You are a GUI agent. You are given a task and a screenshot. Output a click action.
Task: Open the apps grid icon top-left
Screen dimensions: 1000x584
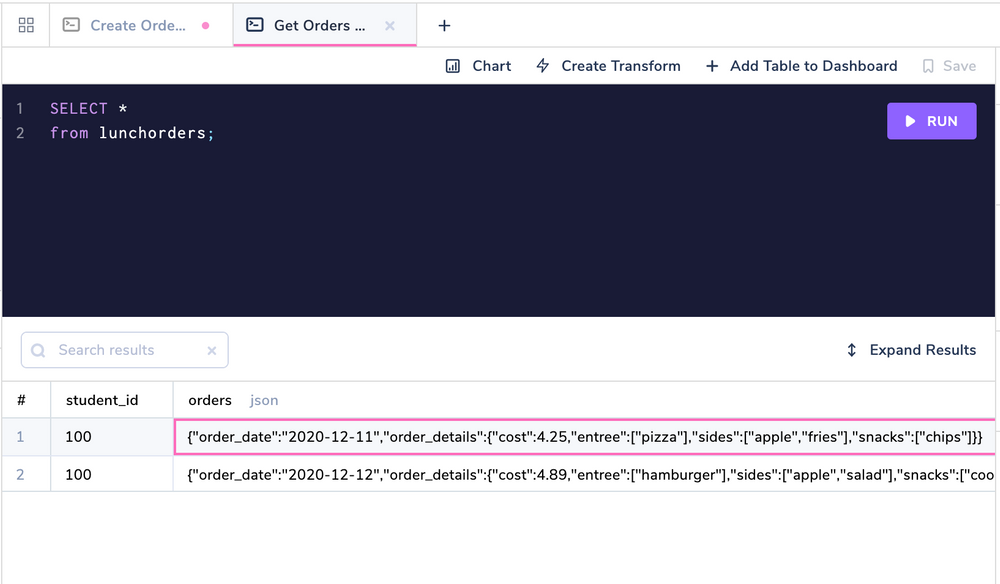pyautogui.click(x=25, y=25)
